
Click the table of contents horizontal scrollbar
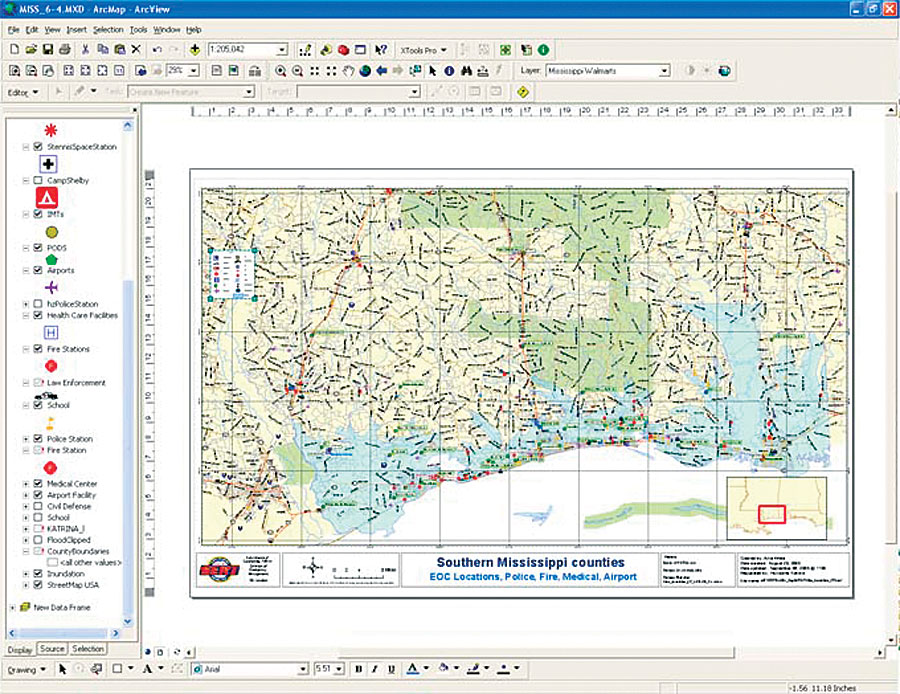pos(64,633)
